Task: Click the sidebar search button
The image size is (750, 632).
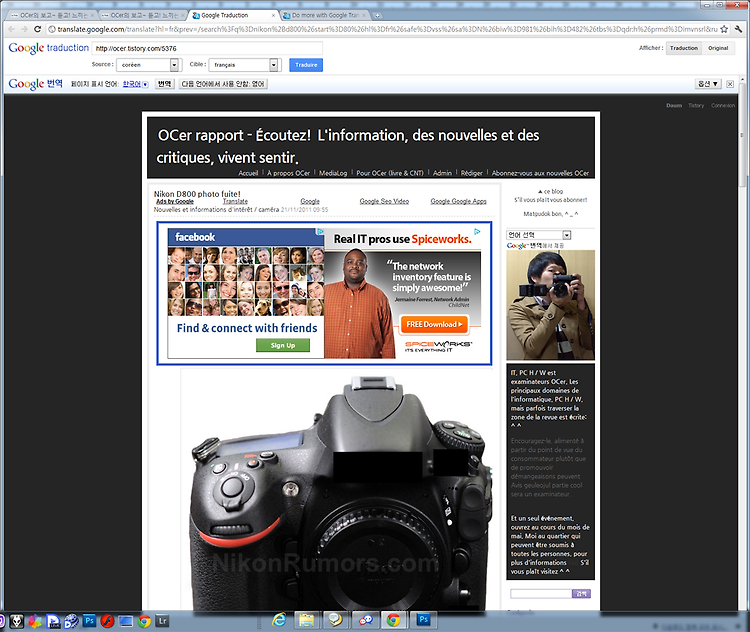Action: [x=581, y=594]
